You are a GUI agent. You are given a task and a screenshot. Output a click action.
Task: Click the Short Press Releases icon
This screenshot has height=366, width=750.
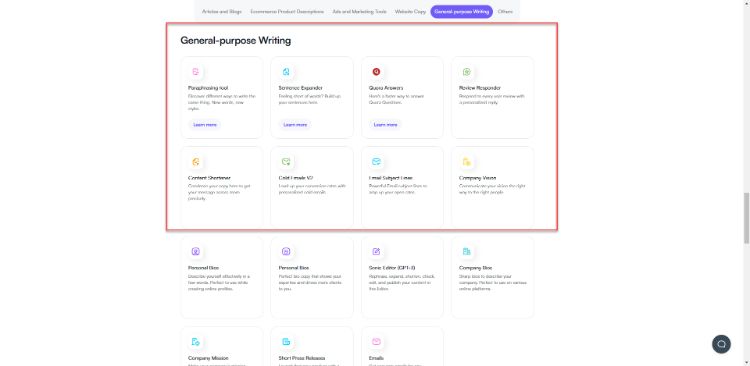(x=286, y=342)
